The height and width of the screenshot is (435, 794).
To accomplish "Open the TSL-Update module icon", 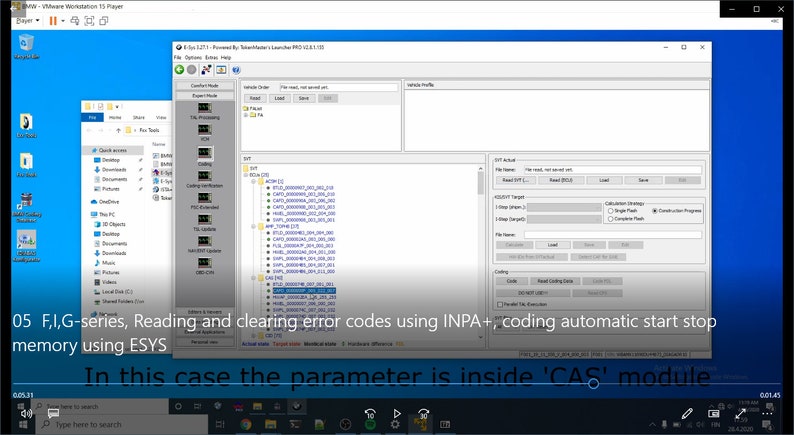I will coord(205,219).
